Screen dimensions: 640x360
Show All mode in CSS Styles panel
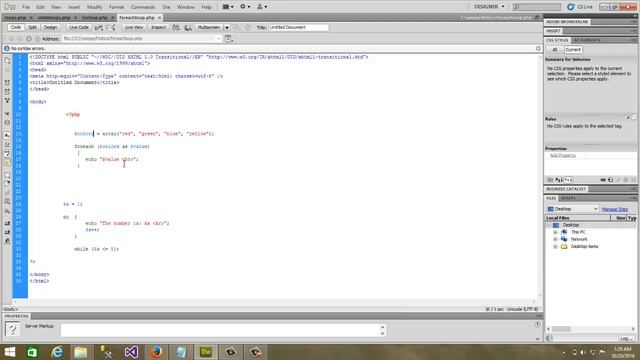tap(555, 50)
